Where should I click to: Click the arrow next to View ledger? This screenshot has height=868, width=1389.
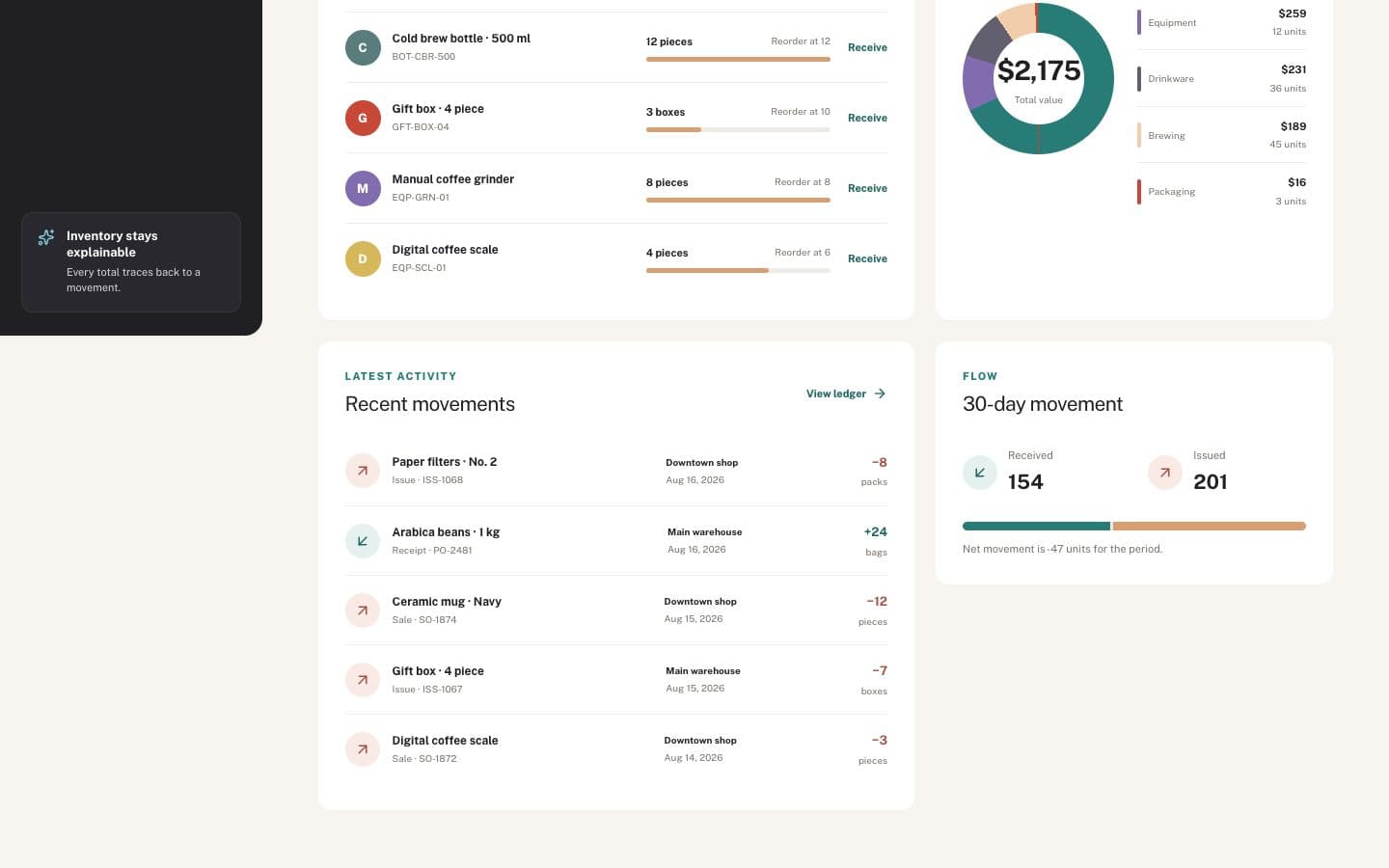click(880, 393)
